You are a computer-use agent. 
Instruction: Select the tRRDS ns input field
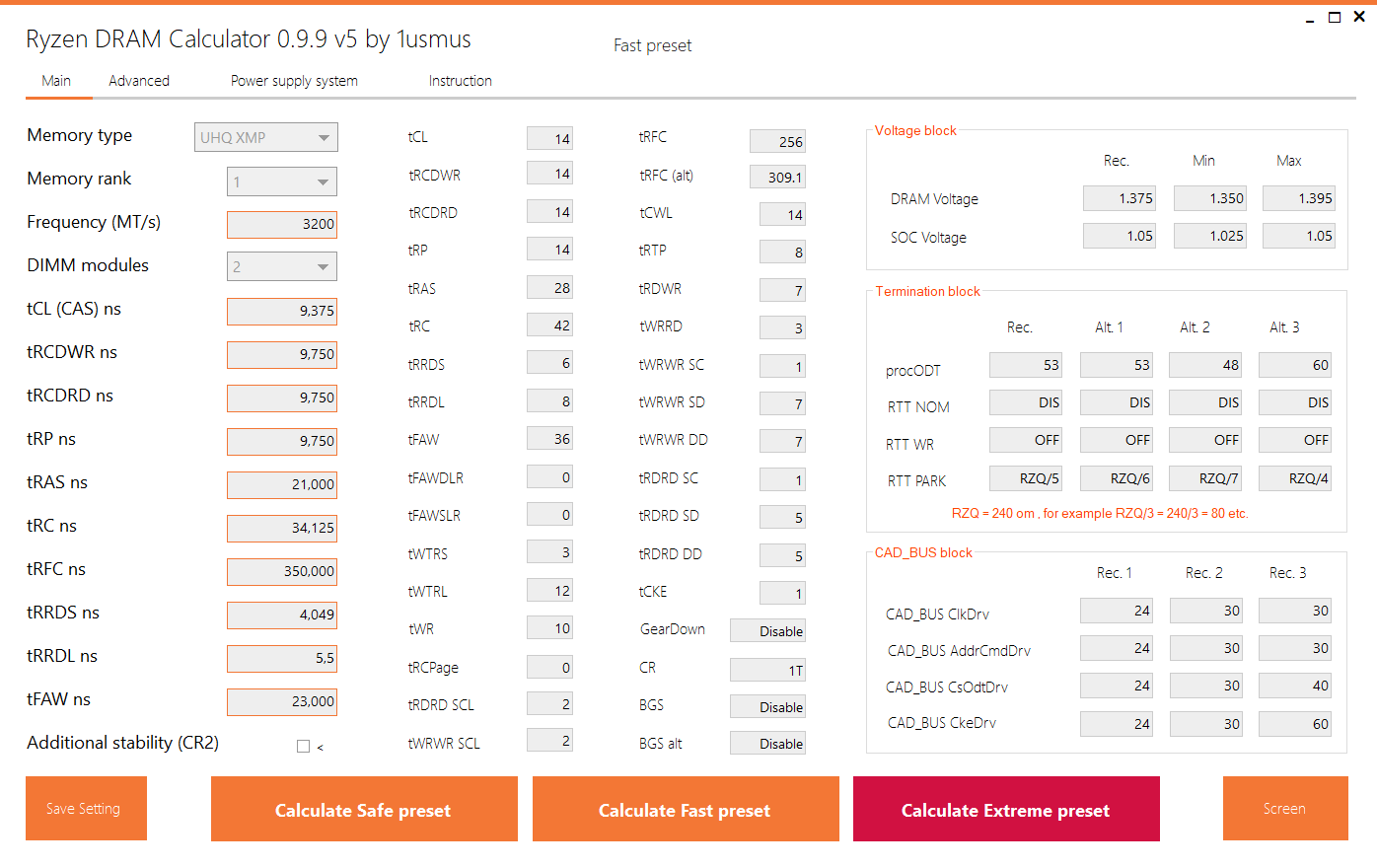tap(282, 615)
